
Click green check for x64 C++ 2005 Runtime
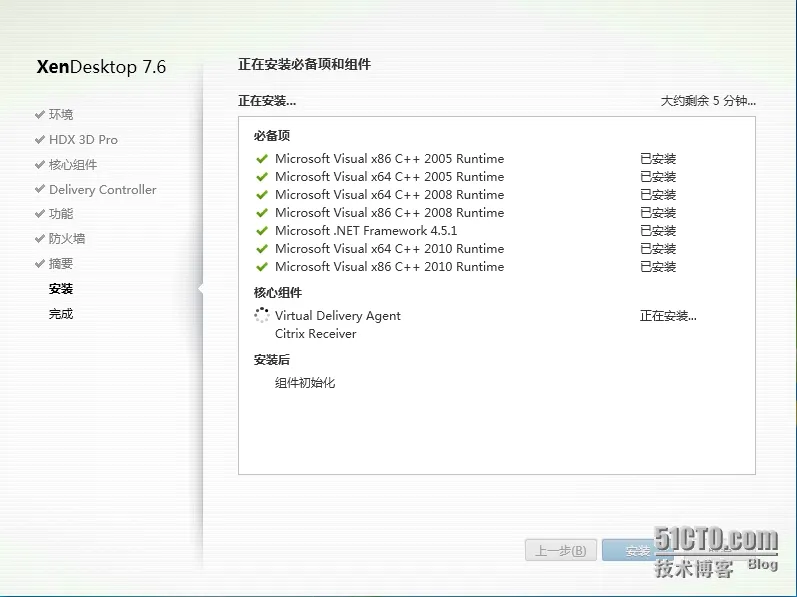pyautogui.click(x=262, y=177)
